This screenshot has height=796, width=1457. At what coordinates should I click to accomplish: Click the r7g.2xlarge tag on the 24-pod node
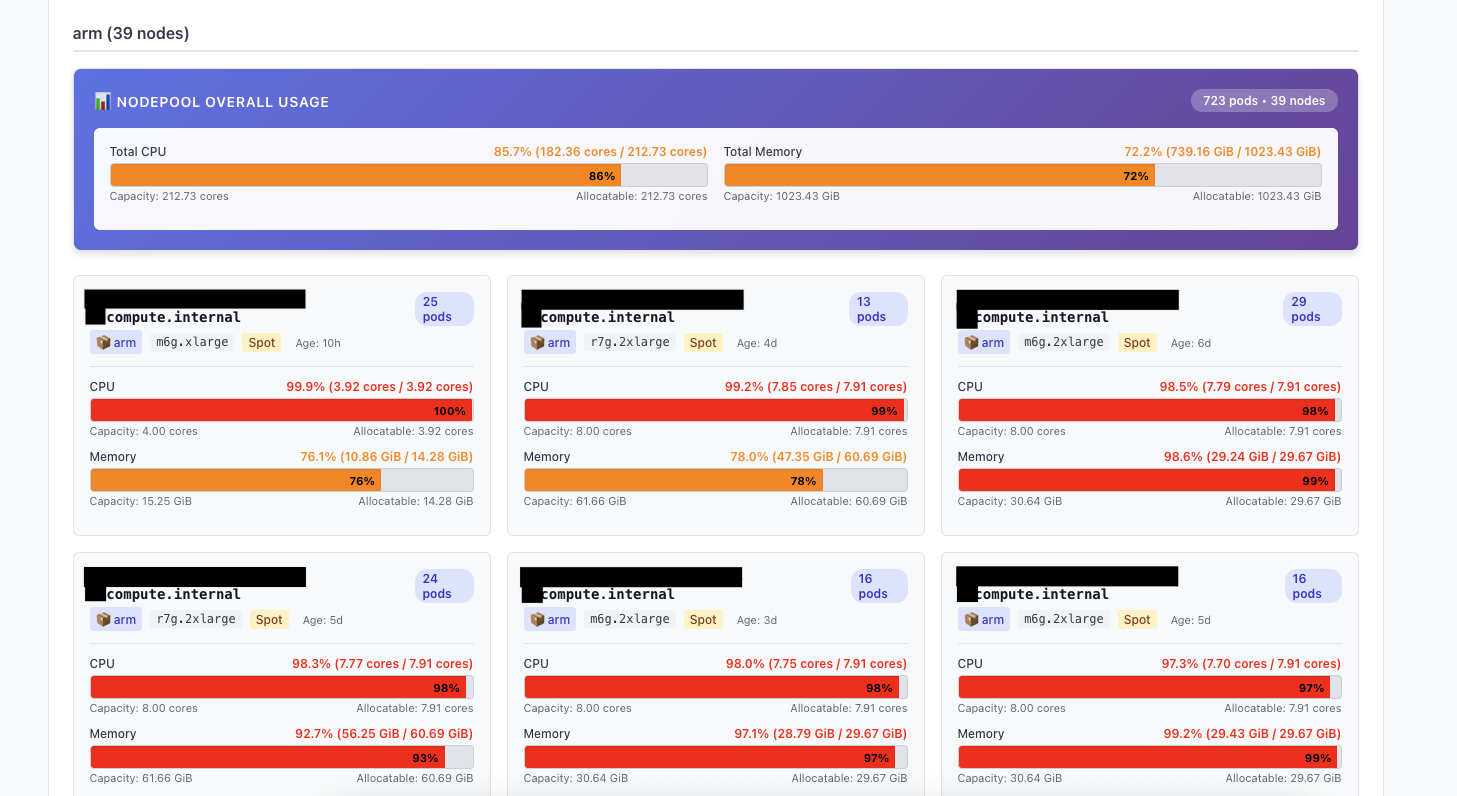(x=195, y=619)
